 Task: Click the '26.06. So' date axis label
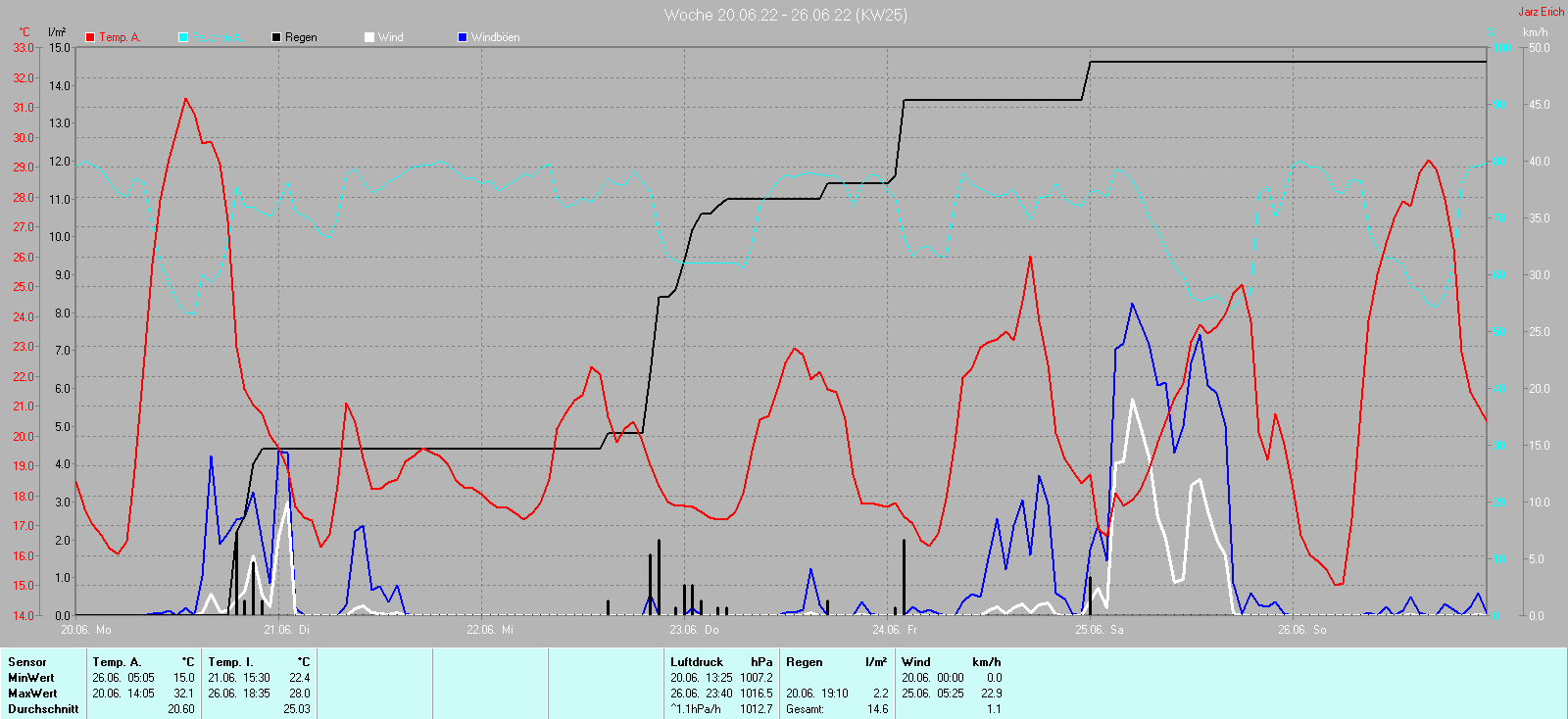1301,630
